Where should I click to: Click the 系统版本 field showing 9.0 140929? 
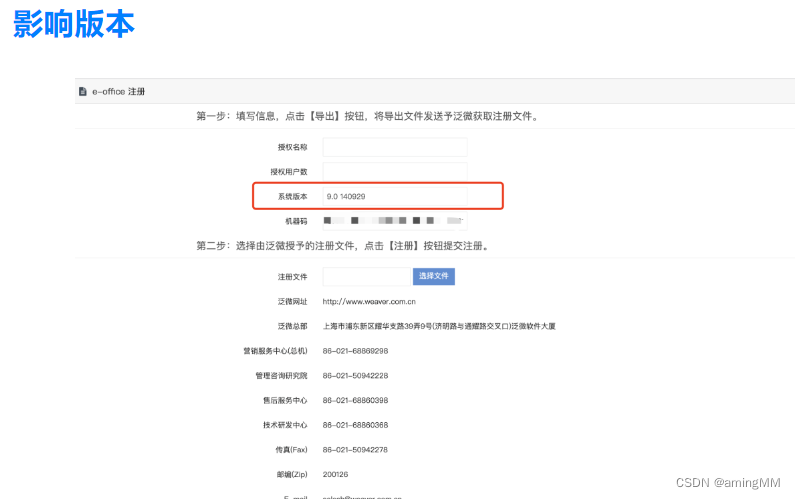coord(395,196)
